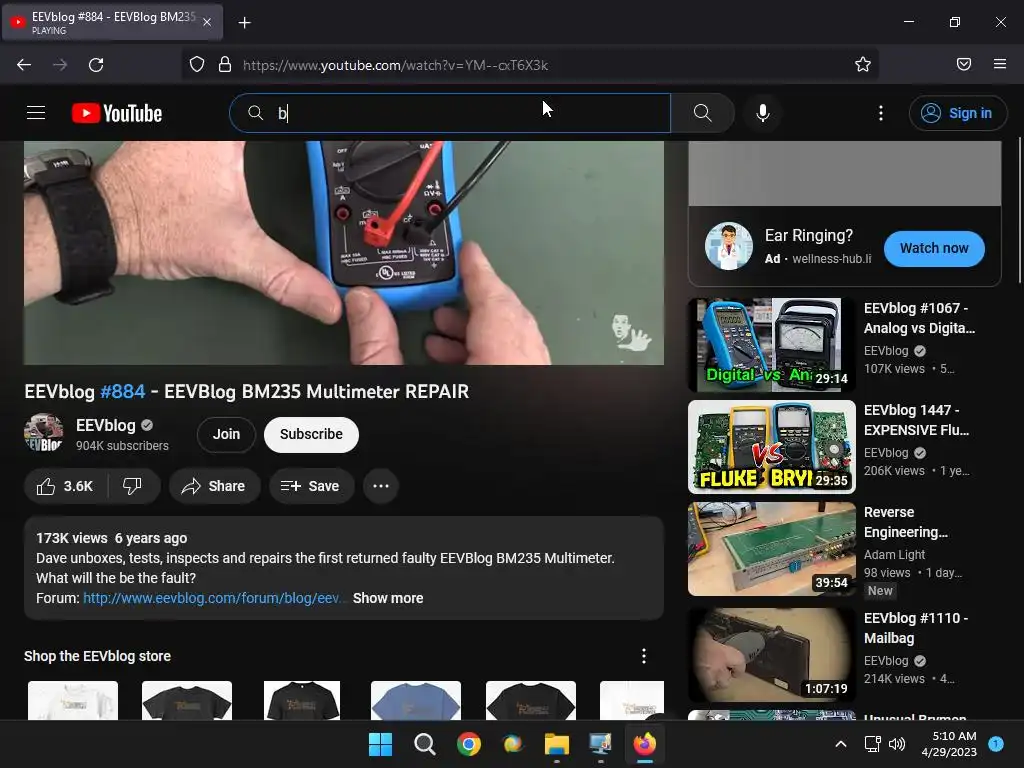Open Reverse Engineering video thumbnail
The image size is (1024, 768).
(772, 549)
